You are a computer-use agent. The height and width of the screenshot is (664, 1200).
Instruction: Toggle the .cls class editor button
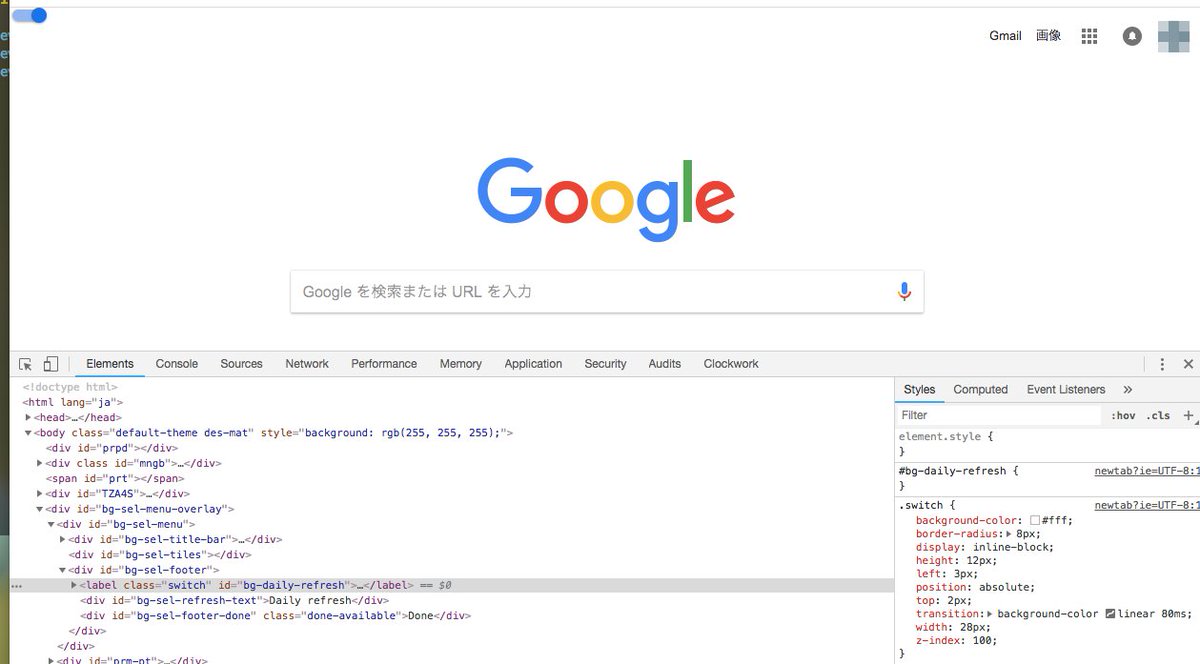point(1158,415)
